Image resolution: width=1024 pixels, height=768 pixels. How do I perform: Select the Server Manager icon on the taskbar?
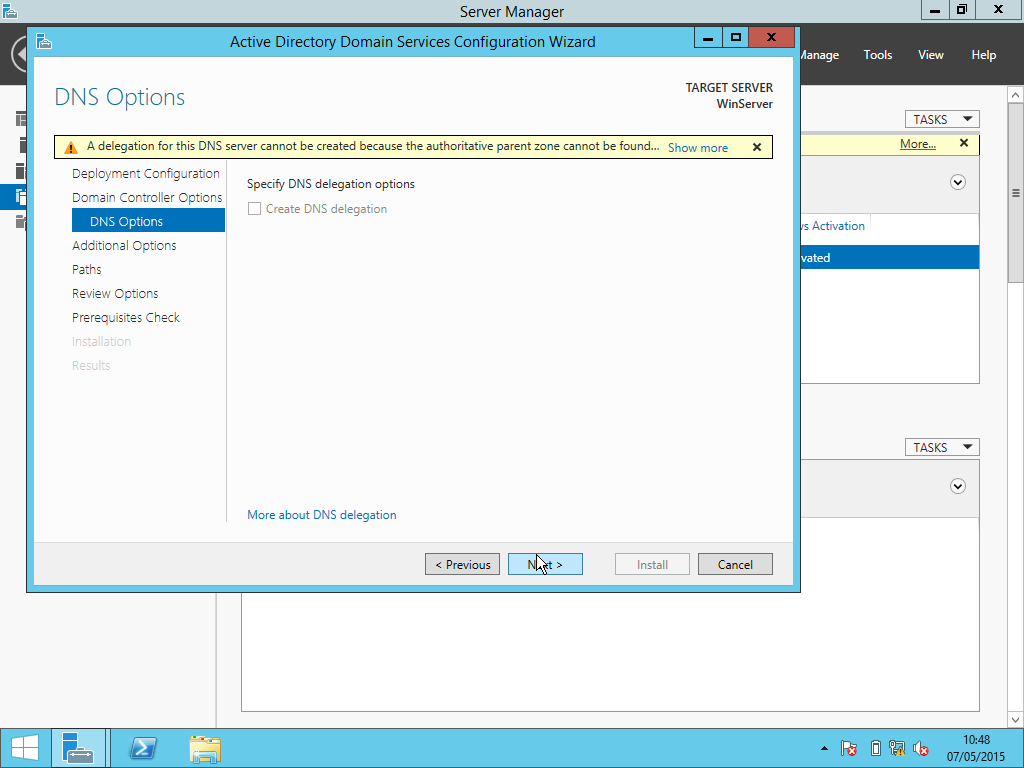tap(79, 747)
